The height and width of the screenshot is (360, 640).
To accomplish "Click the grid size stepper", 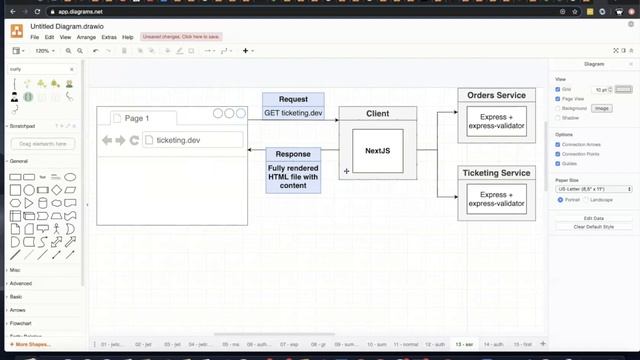I will click(x=610, y=89).
